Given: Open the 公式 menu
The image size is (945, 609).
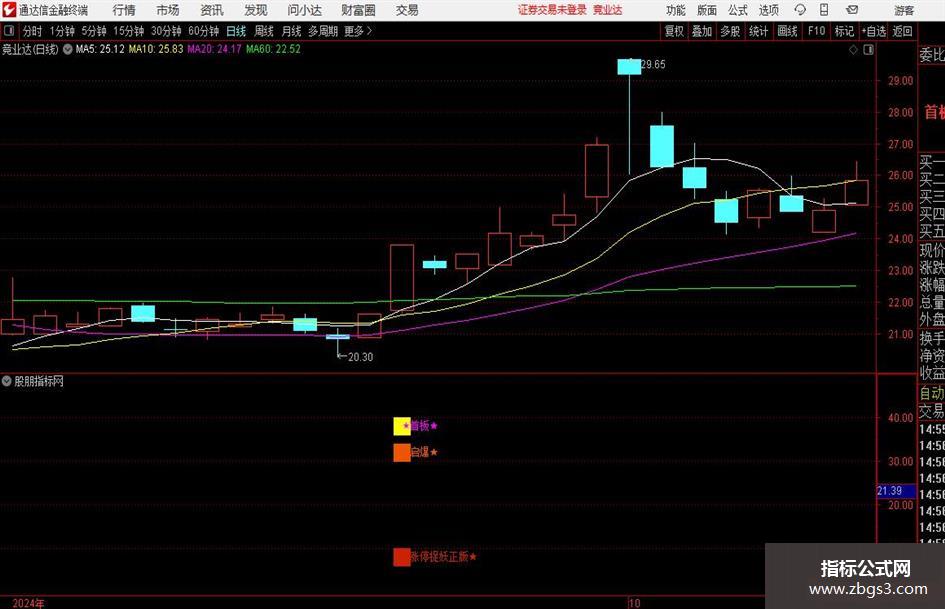Looking at the screenshot, I should 737,10.
